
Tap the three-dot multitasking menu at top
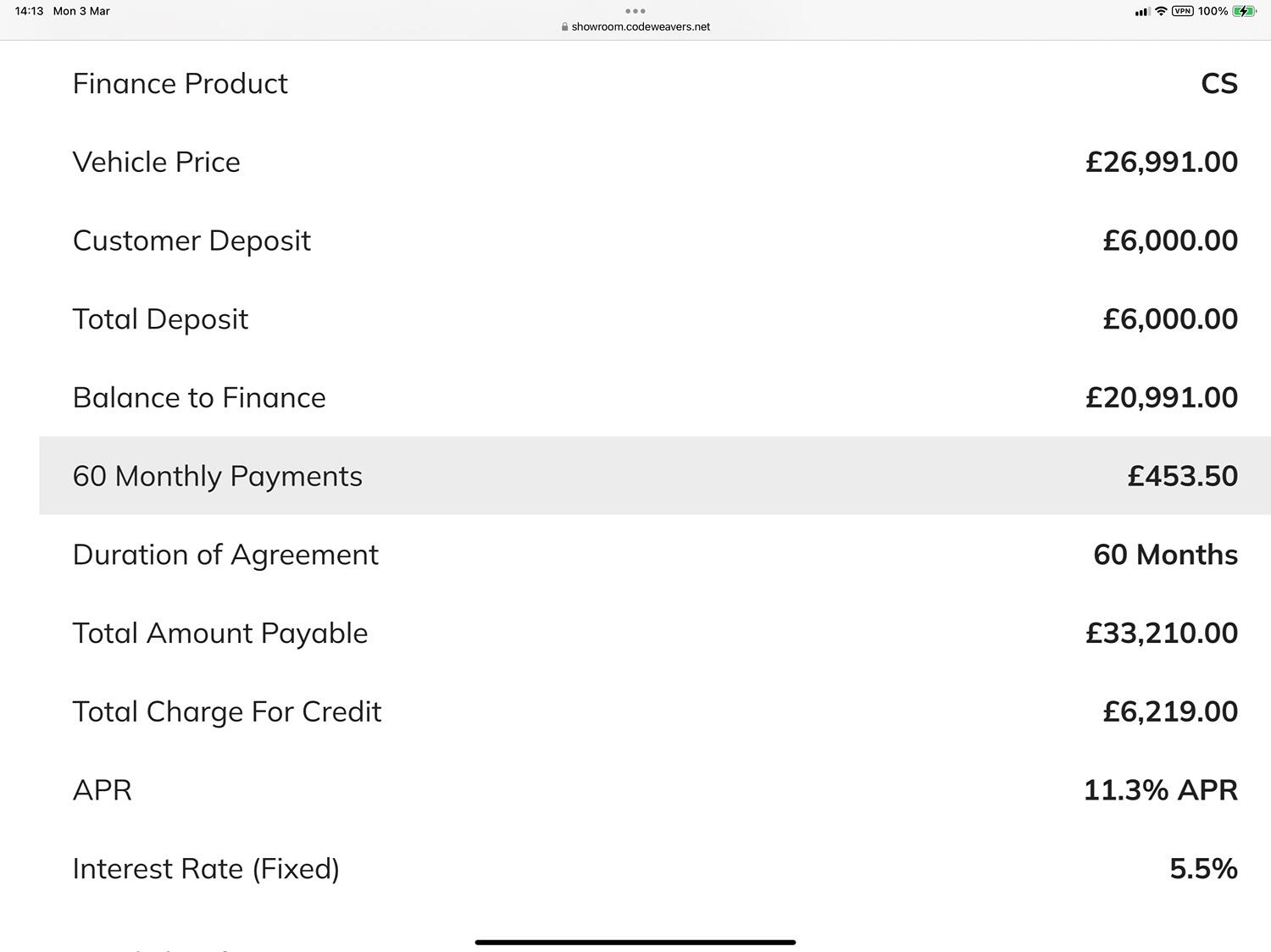pyautogui.click(x=635, y=11)
